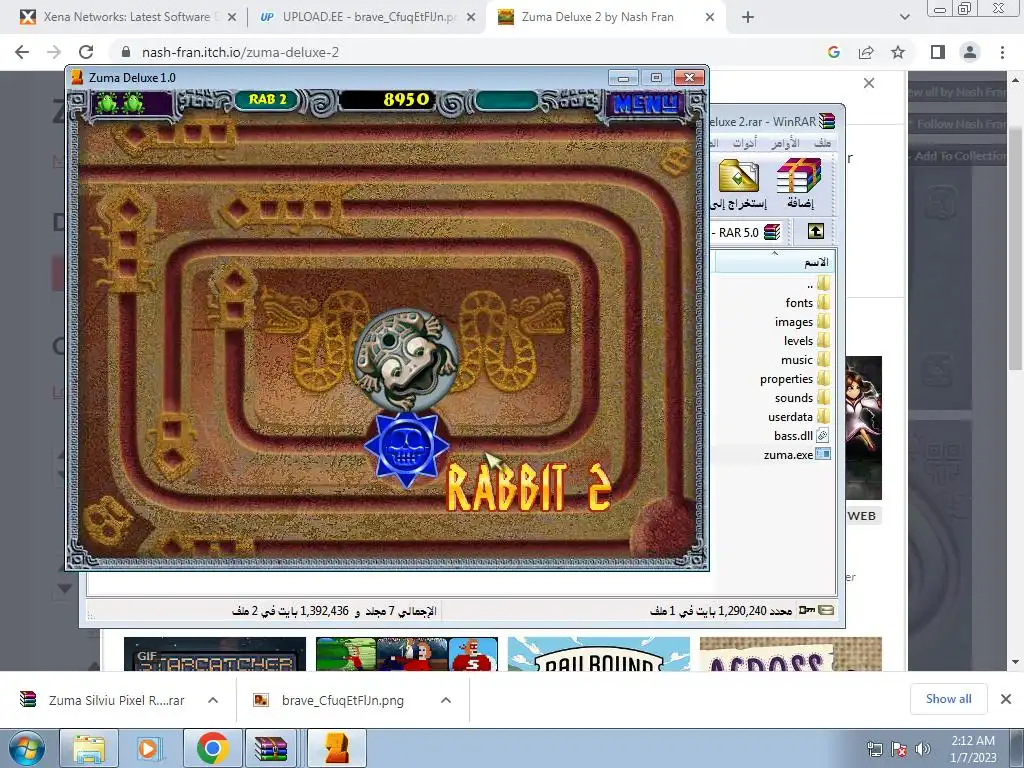Click the green frog lives icons

pos(120,103)
